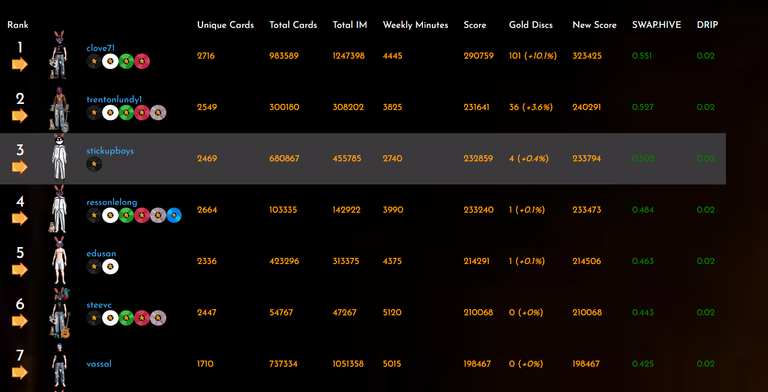
Task: Open ressonlelong's profile link
Action: (x=112, y=202)
